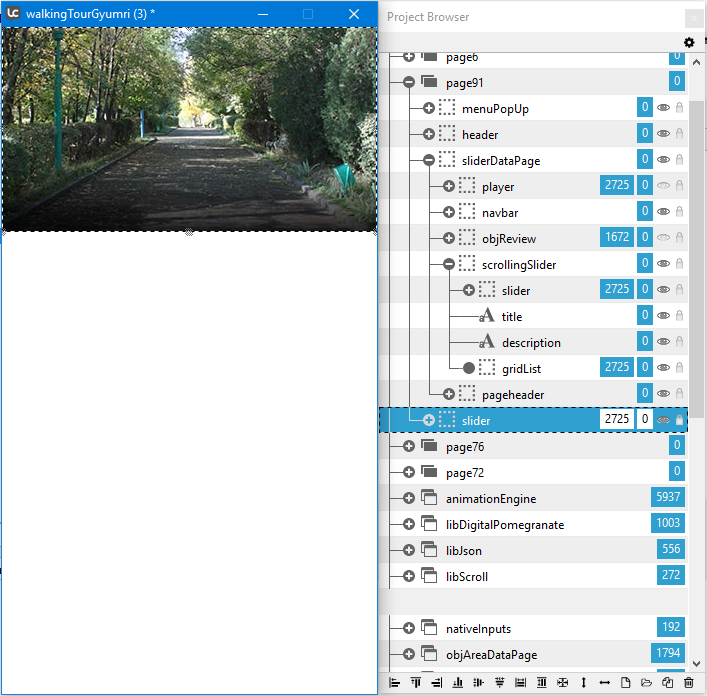Screen dimensions: 707x696
Task: Click the delete trash can icon
Action: 688,683
